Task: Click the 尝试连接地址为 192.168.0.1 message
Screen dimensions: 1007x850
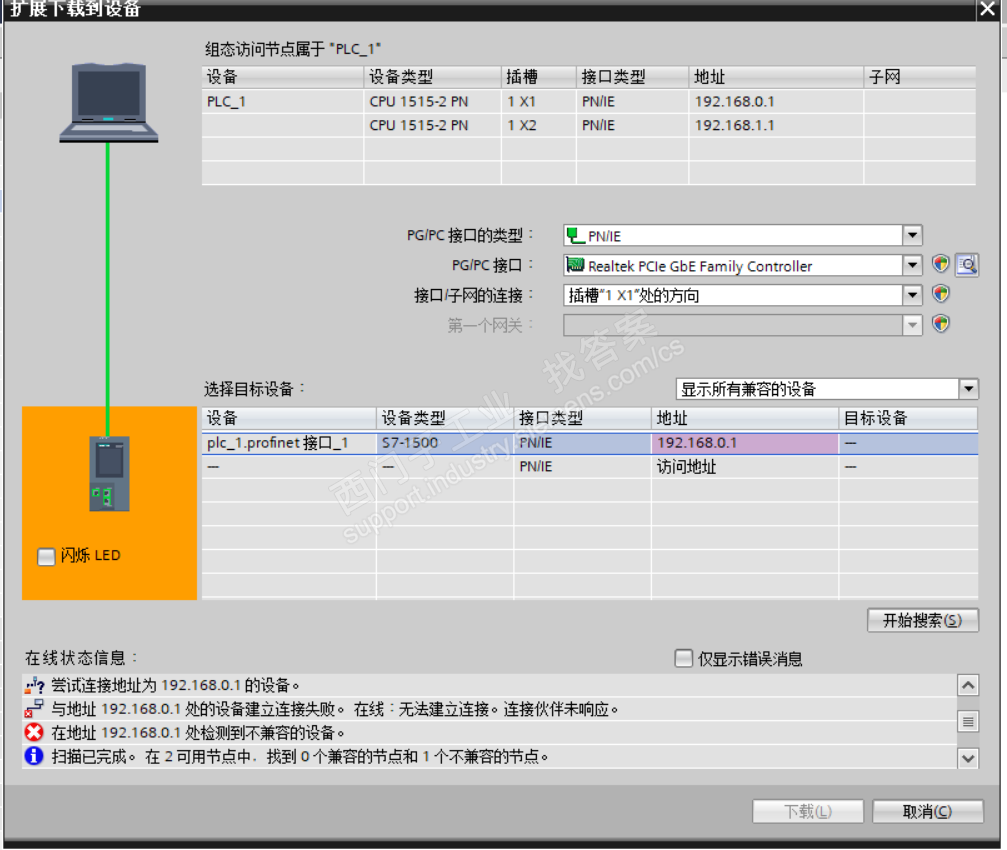Action: tap(176, 686)
